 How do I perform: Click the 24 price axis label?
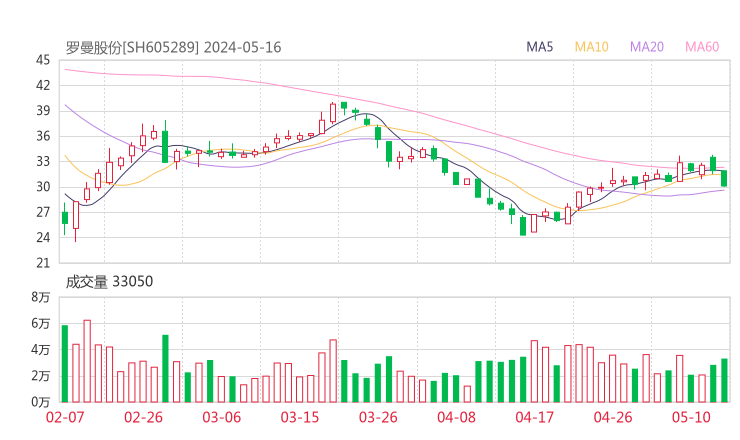[43, 237]
